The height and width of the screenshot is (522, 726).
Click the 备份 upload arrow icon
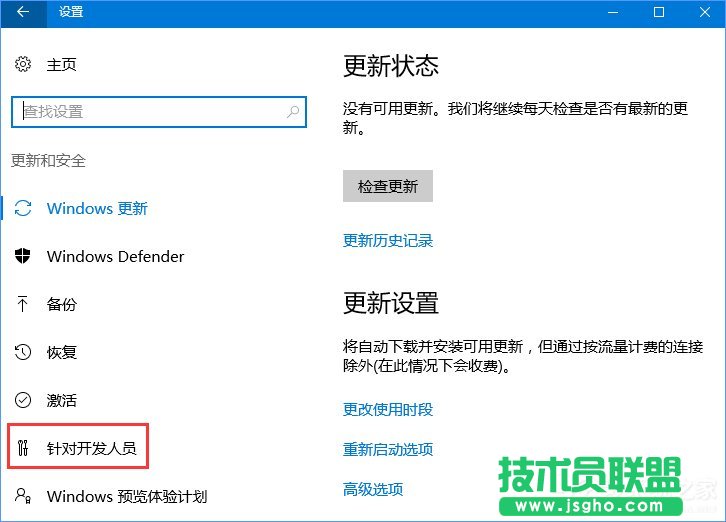pos(22,304)
